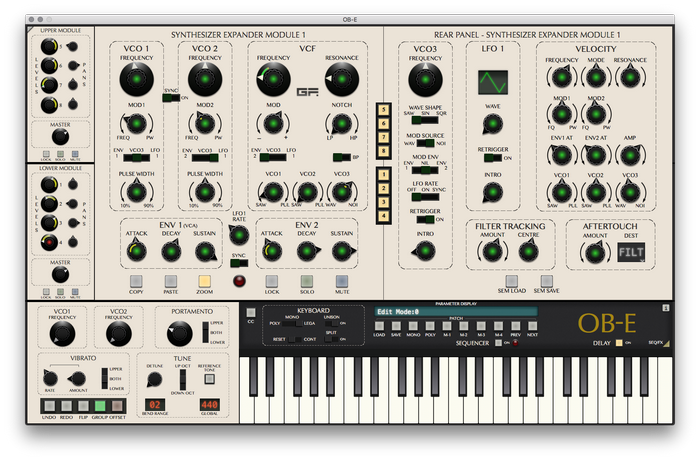Toggle the VCO SYNC switch

pyautogui.click(x=171, y=98)
